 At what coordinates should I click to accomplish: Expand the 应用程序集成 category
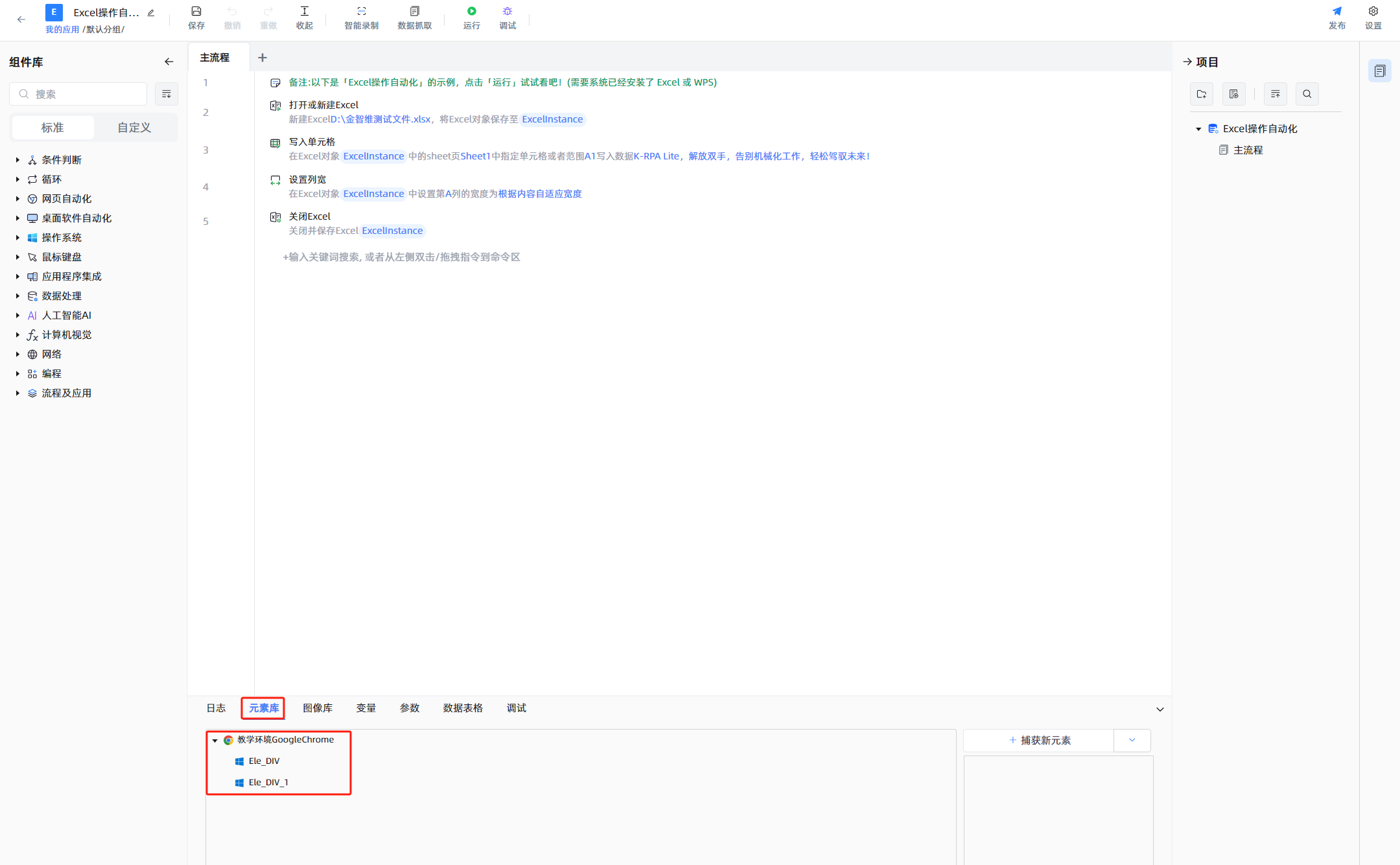tap(17, 277)
